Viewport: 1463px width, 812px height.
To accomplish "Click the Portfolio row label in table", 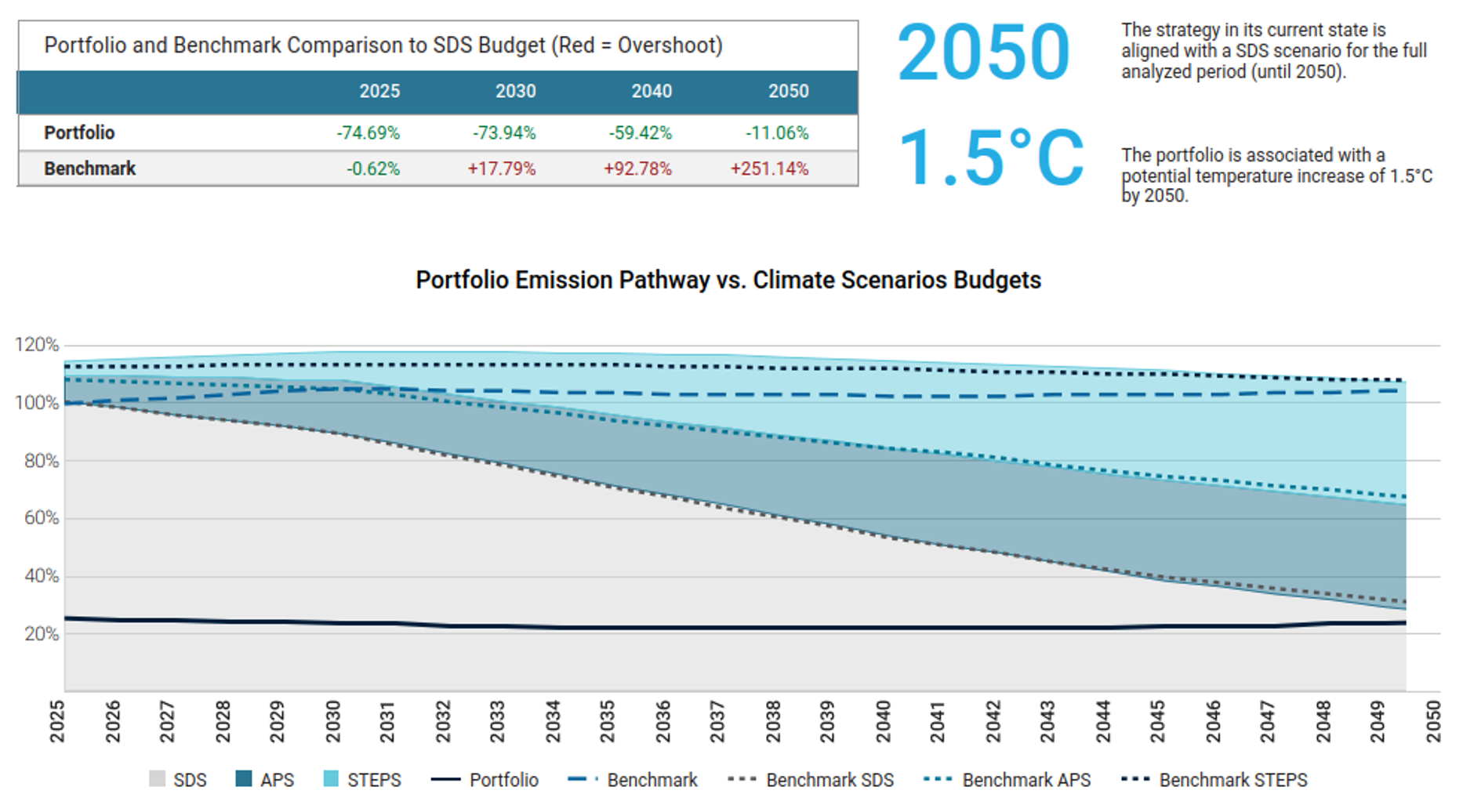I will point(79,132).
